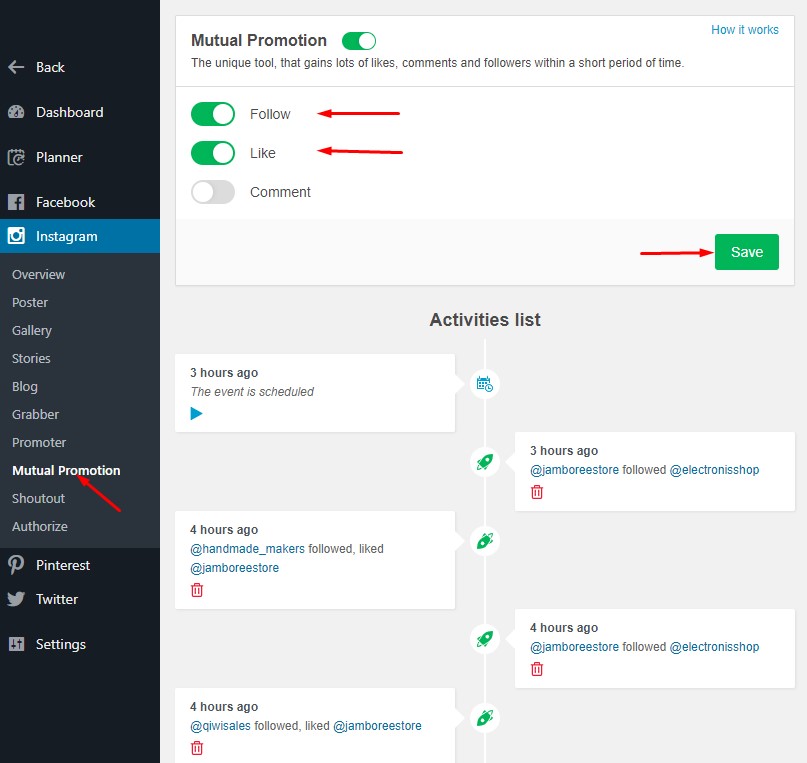Viewport: 807px width, 763px height.
Task: Click the Settings sliders icon
Action: coord(16,644)
